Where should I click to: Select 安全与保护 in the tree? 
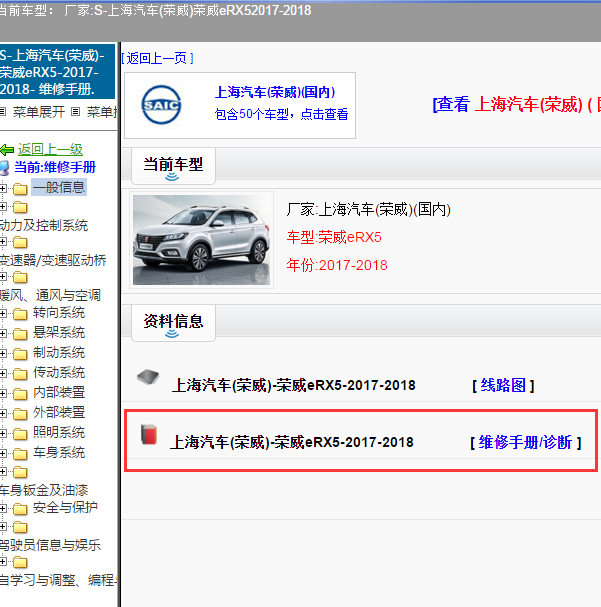click(65, 508)
